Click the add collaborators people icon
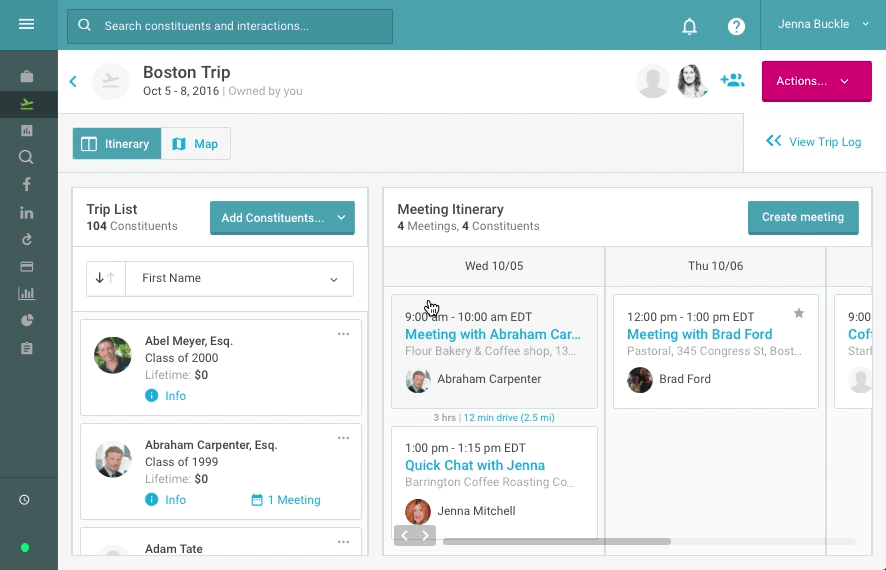 pyautogui.click(x=732, y=81)
